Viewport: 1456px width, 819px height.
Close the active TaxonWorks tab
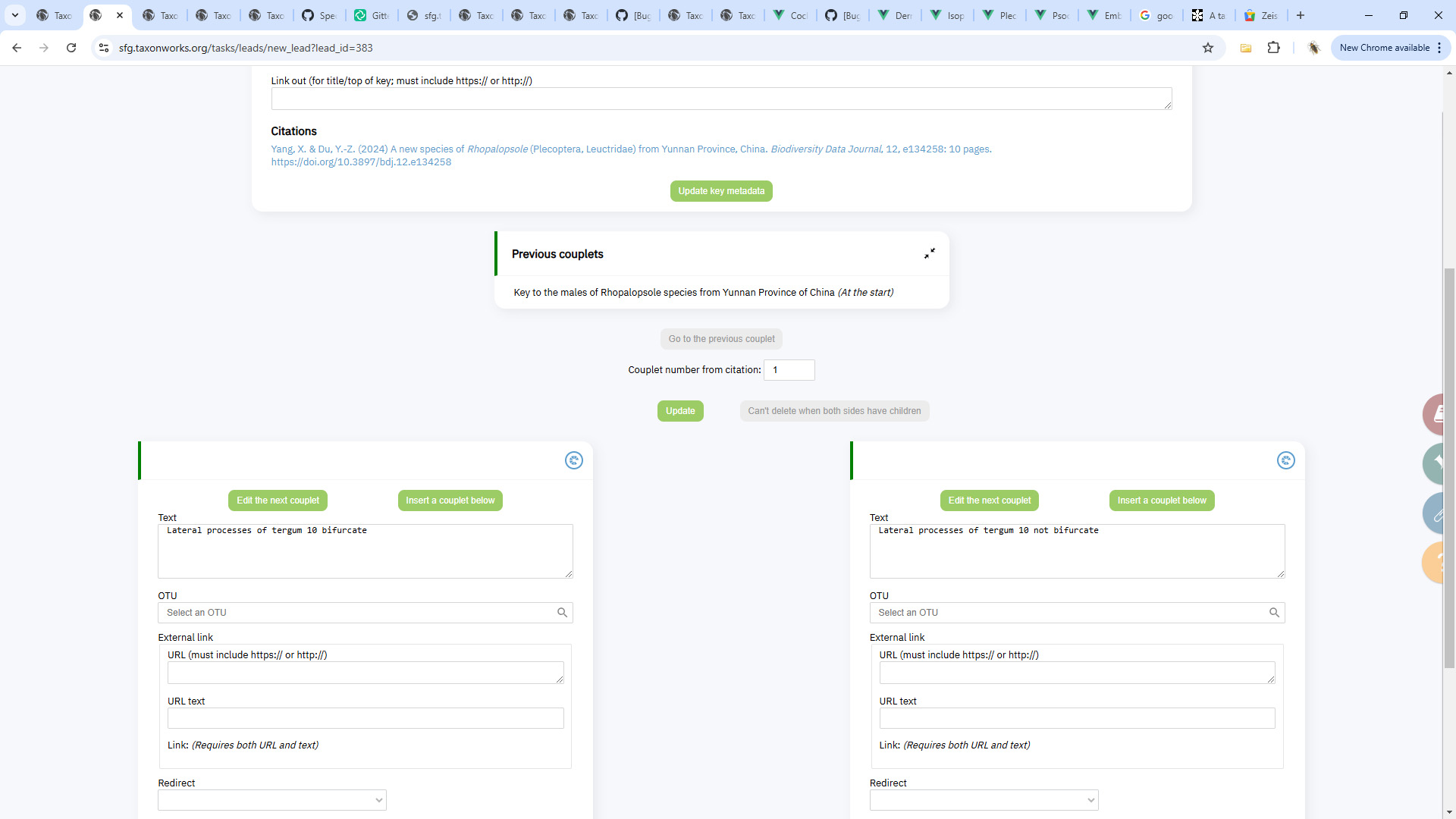[x=120, y=15]
